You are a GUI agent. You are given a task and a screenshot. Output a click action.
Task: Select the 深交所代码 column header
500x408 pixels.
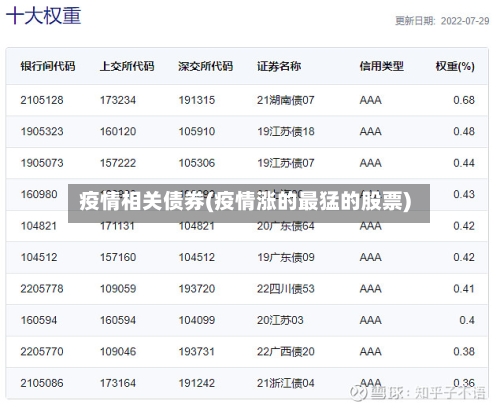pos(205,66)
